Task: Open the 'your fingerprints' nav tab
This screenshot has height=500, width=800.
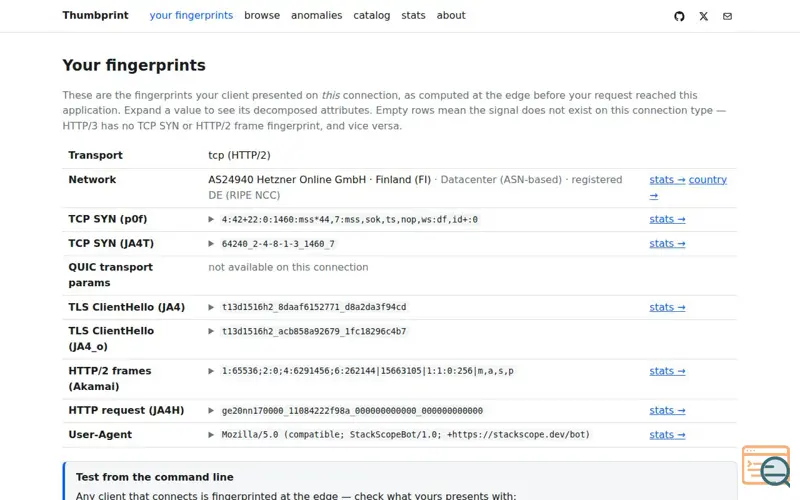Action: point(191,15)
